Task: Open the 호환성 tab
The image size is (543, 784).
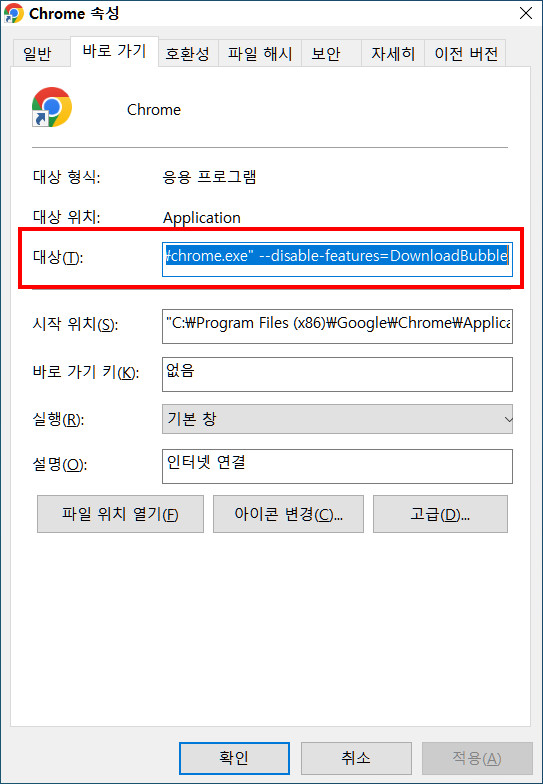Action: [x=188, y=54]
